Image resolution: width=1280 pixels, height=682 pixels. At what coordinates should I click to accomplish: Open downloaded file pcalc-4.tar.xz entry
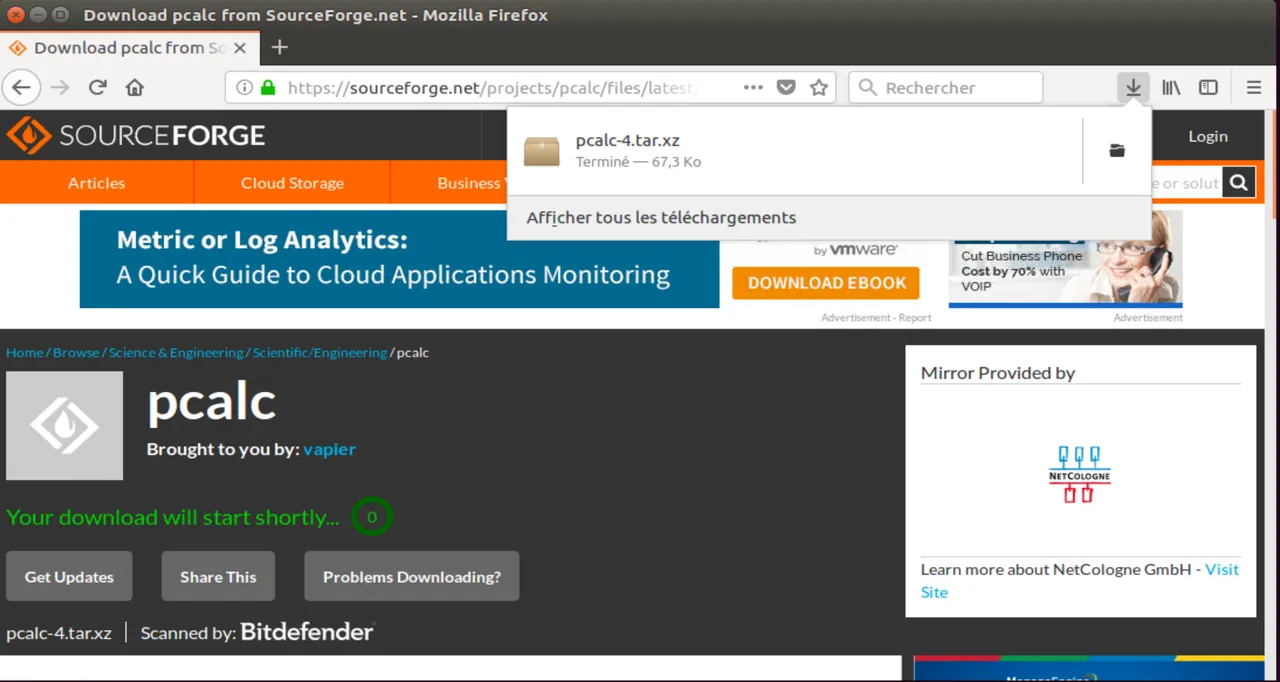795,151
